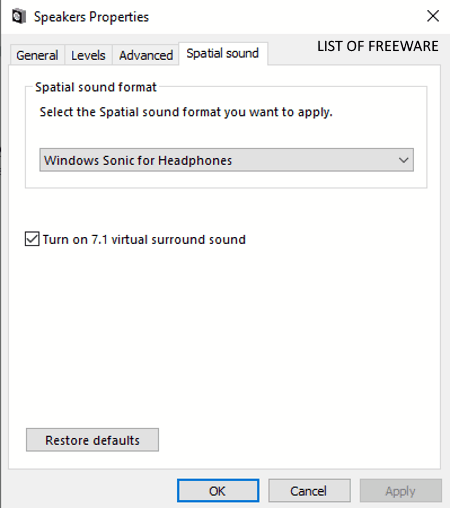This screenshot has height=508, width=450.
Task: Cancel the Speakers Properties changes
Action: 309,491
